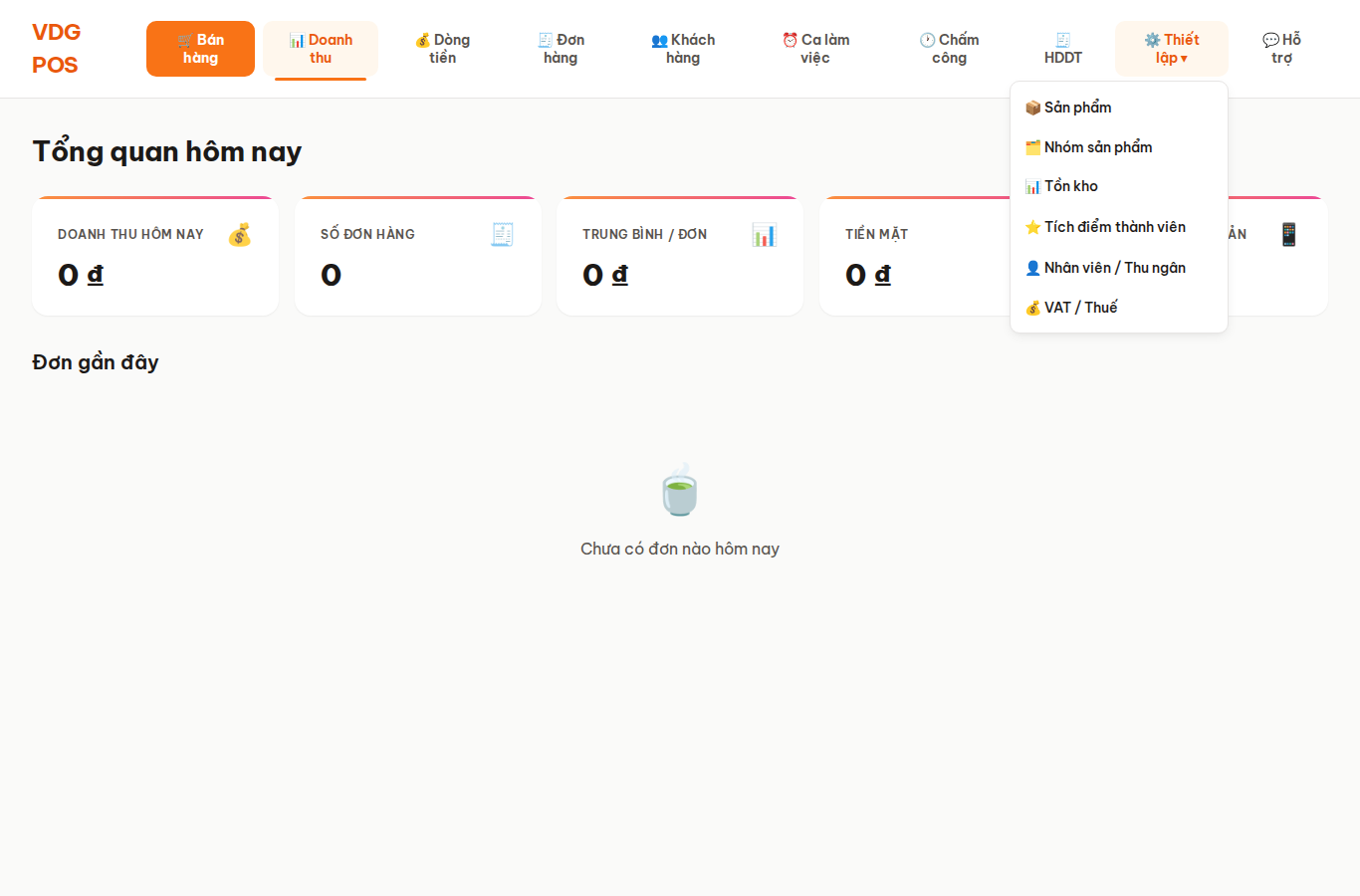
Task: Click the bar chart icon on Trung bình card
Action: 764,235
